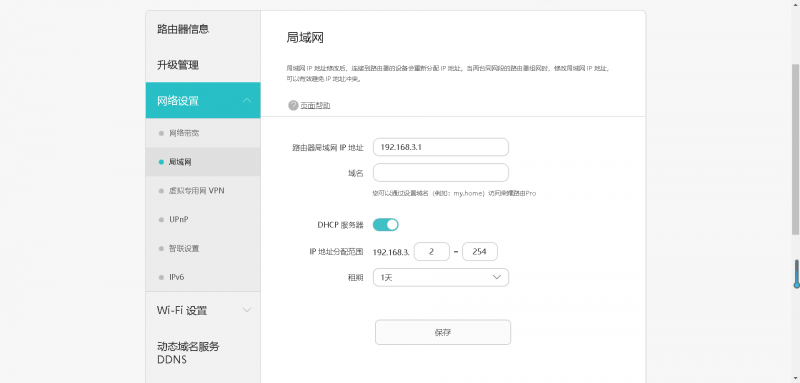
Task: Focus the 域名 input field
Action: pyautogui.click(x=441, y=172)
